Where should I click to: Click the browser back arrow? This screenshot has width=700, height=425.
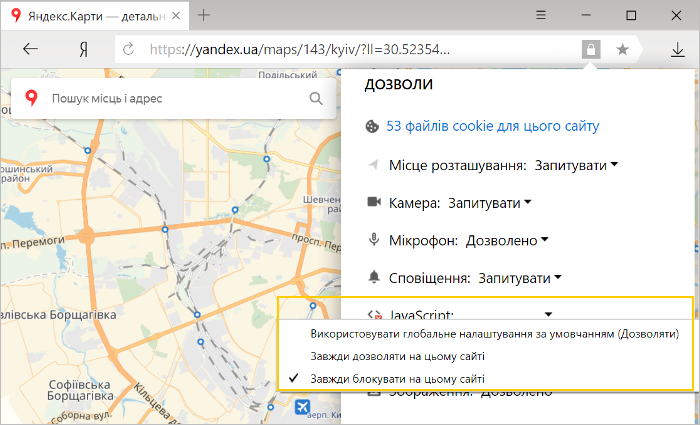pos(30,49)
